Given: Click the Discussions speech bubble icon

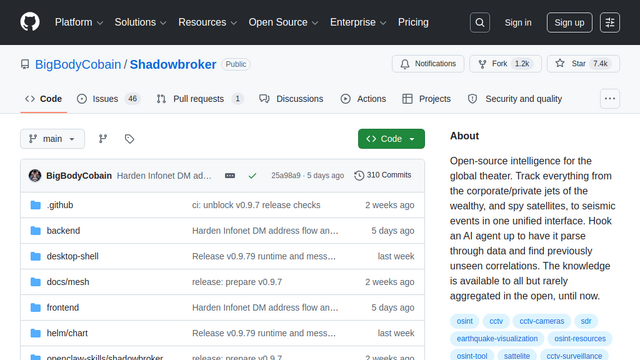Looking at the screenshot, I should [x=264, y=99].
